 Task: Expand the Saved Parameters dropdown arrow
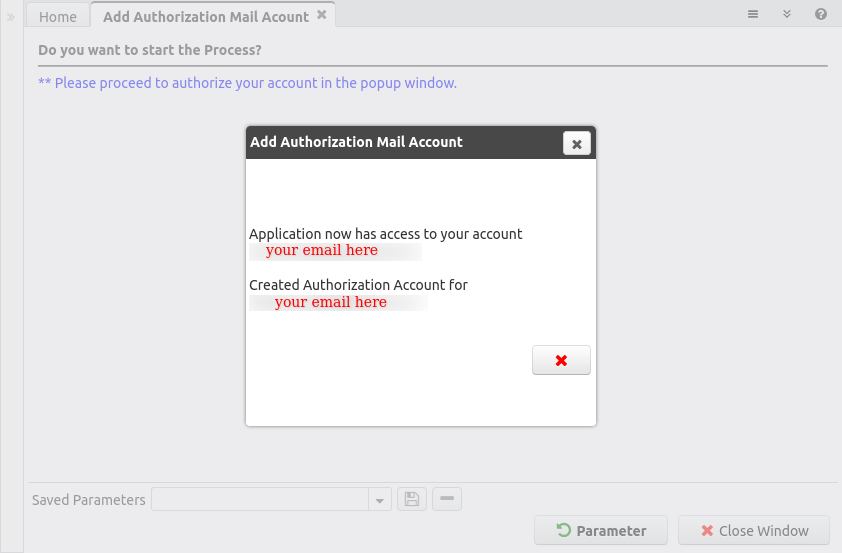[380, 500]
